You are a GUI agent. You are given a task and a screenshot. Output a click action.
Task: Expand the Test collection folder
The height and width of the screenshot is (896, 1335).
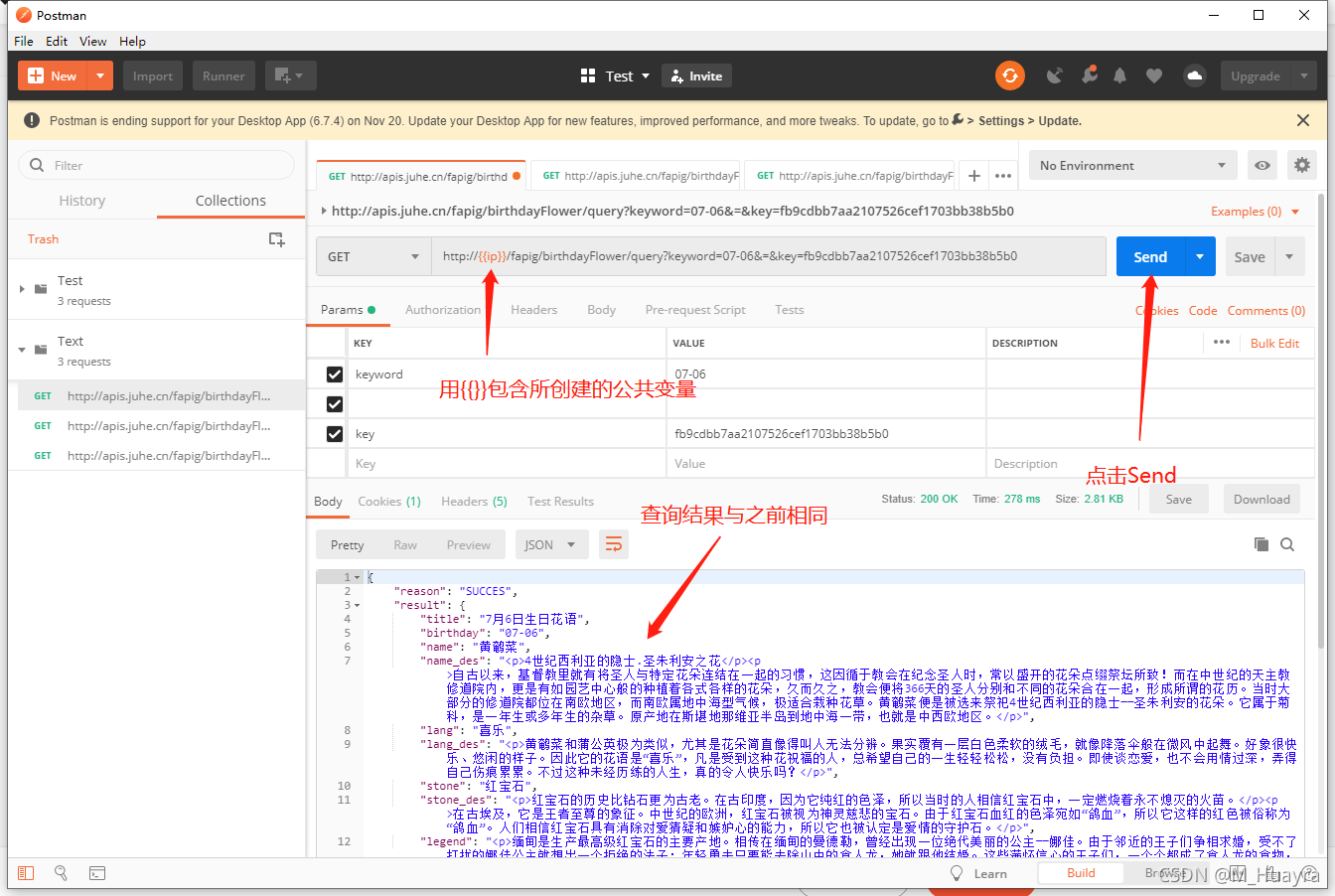coord(23,289)
